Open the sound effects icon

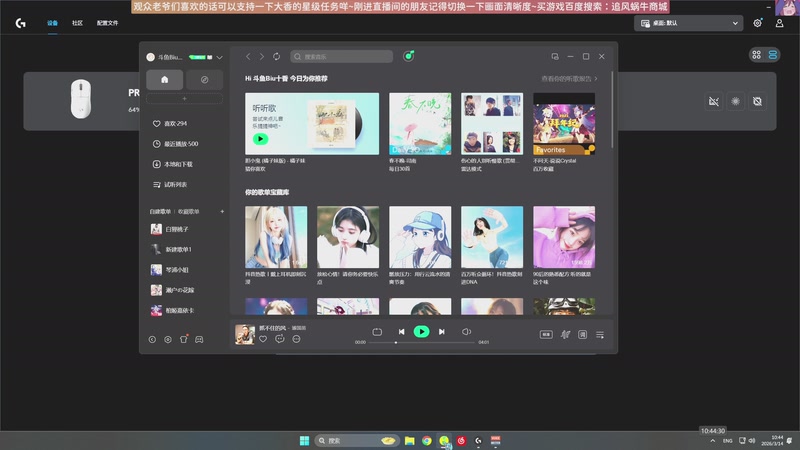565,335
